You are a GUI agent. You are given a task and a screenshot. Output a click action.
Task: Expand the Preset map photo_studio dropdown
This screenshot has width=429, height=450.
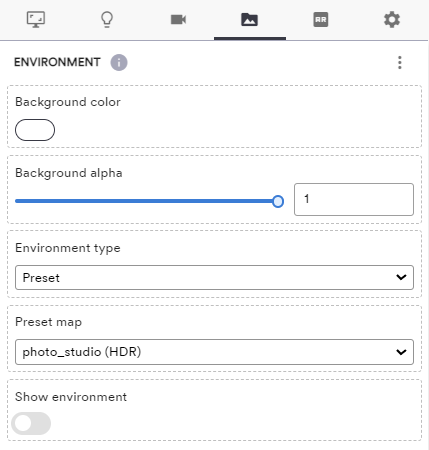[x=214, y=352]
